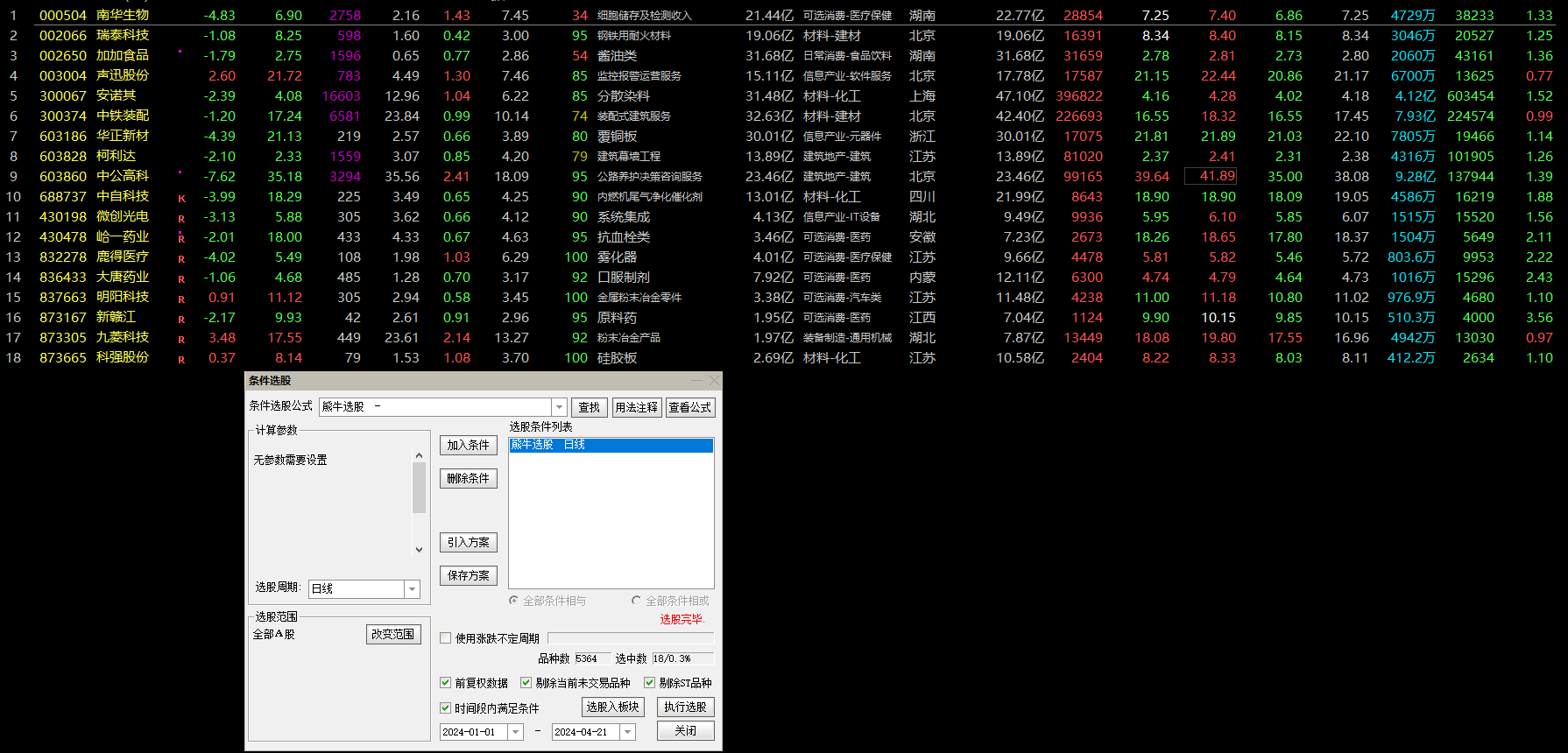Click the K marker beside 中自科技

click(x=181, y=199)
